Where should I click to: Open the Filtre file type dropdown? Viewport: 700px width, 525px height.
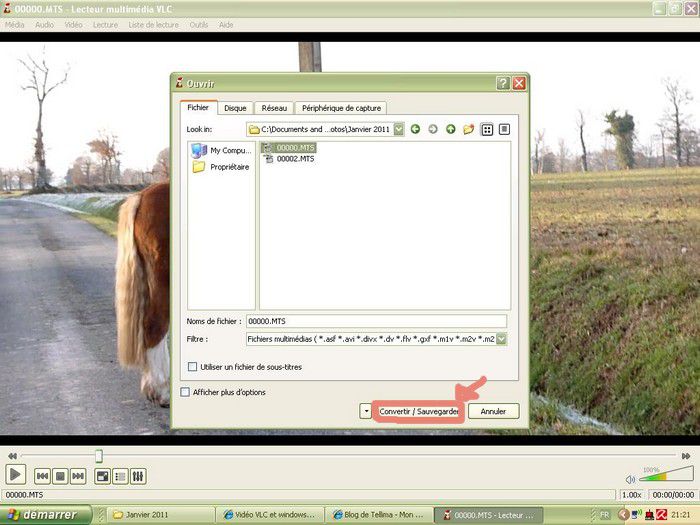(x=501, y=339)
